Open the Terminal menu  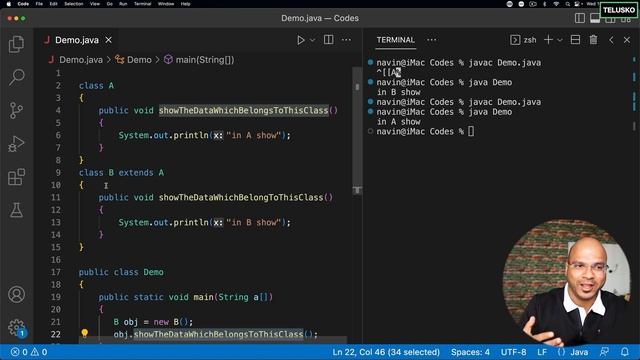click(143, 4)
